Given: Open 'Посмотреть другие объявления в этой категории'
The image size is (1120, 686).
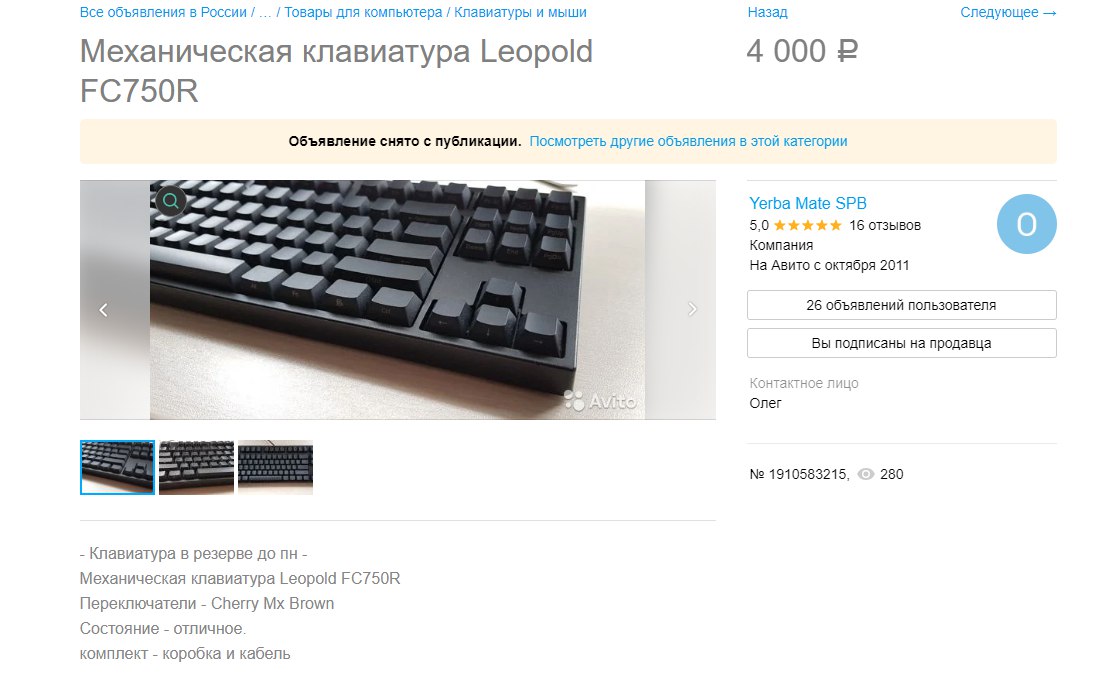Looking at the screenshot, I should pyautogui.click(x=689, y=141).
